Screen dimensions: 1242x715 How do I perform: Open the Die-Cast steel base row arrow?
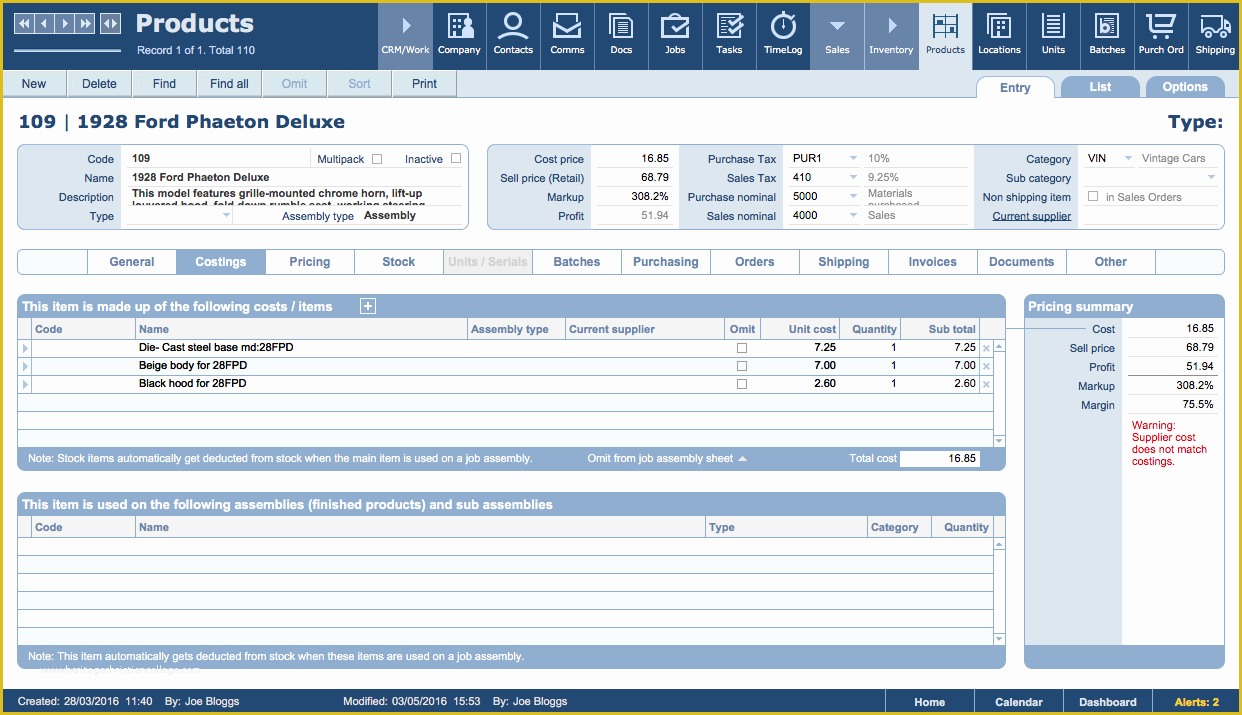point(25,348)
